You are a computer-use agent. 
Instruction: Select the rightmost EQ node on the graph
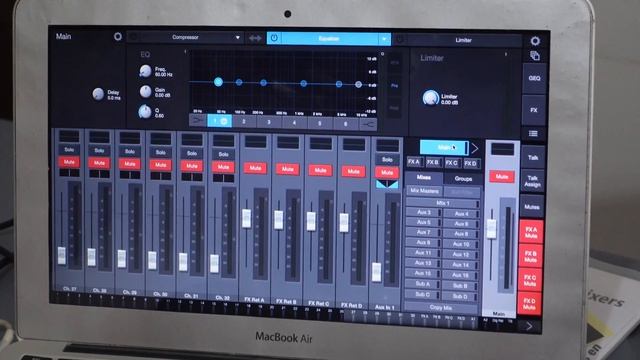(358, 84)
